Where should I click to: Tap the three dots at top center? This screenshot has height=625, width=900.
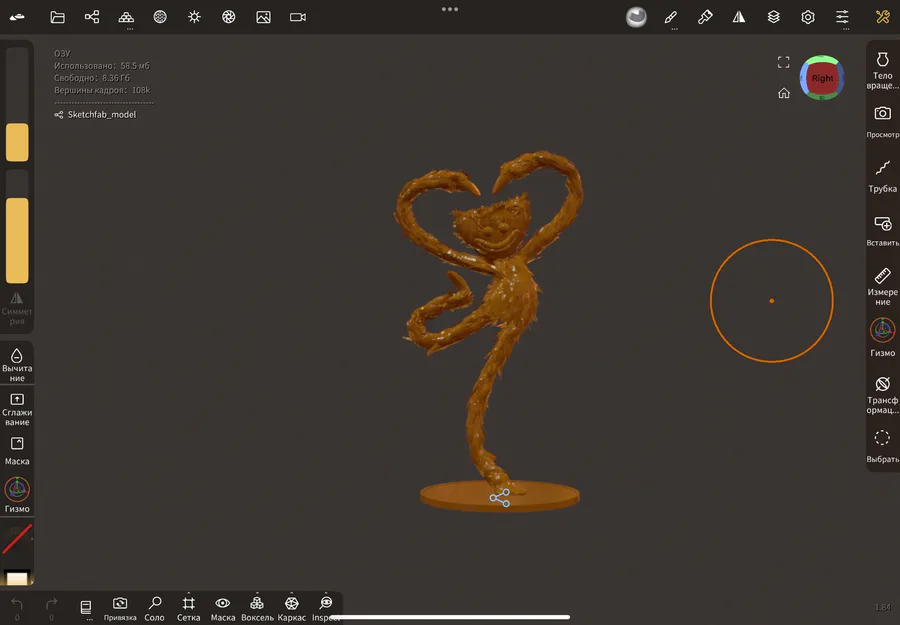coord(450,9)
